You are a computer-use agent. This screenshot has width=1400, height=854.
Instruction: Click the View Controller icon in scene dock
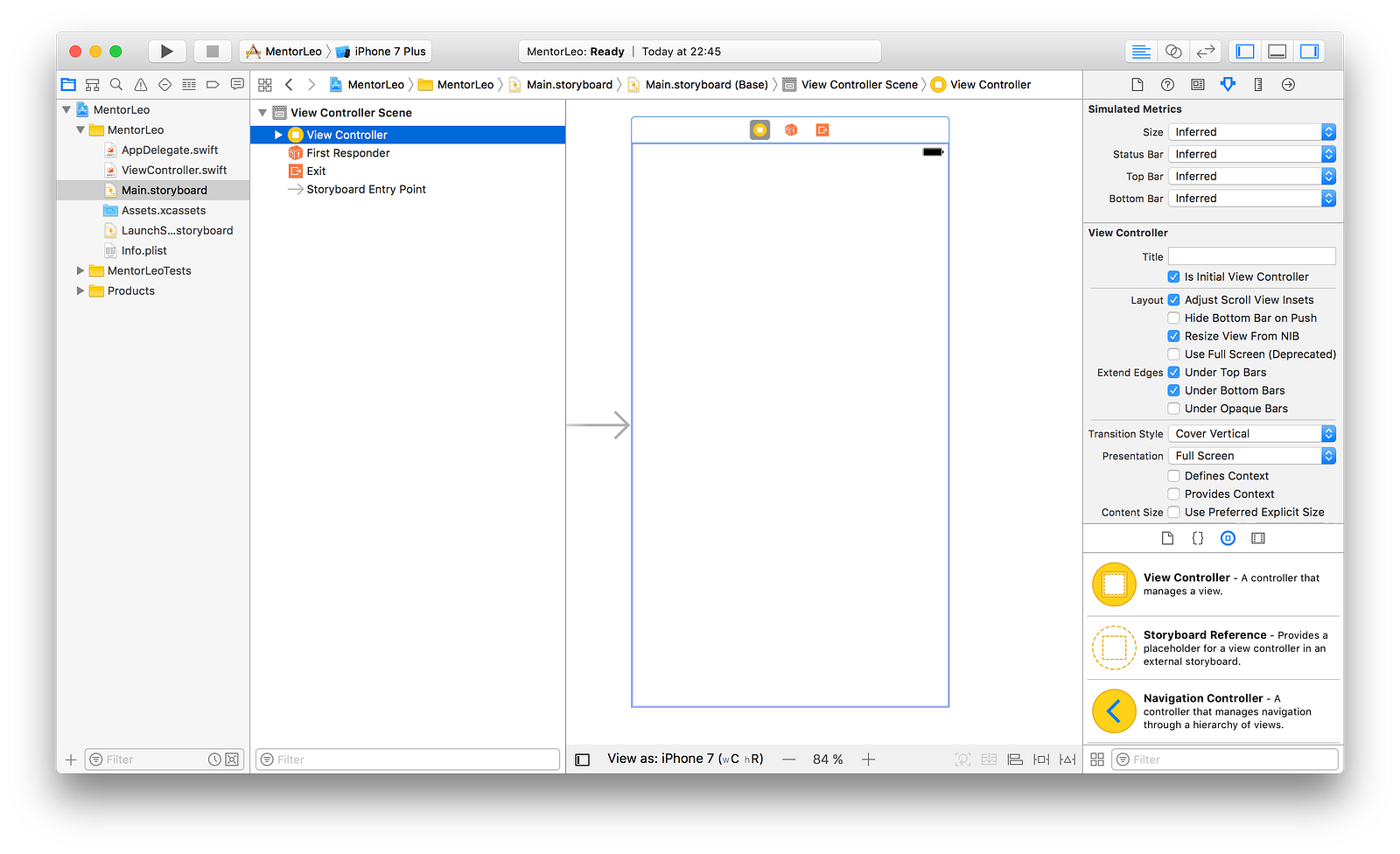click(x=760, y=130)
